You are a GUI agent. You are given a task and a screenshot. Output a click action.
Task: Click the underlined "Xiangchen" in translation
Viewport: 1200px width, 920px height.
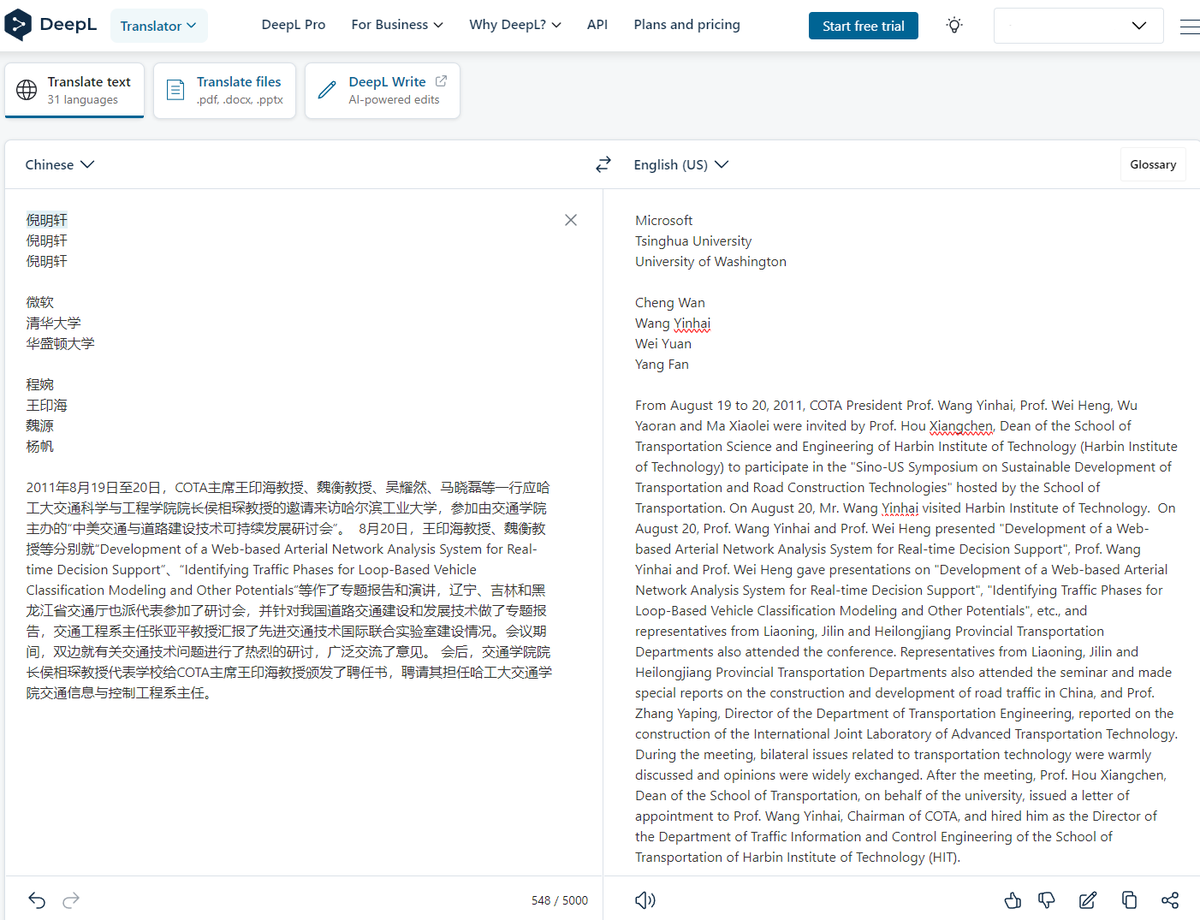pyautogui.click(x=961, y=426)
